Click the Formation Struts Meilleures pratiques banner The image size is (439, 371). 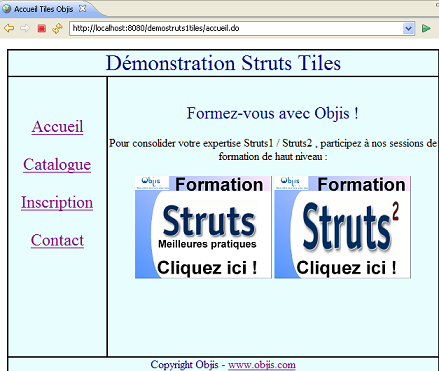coord(203,227)
